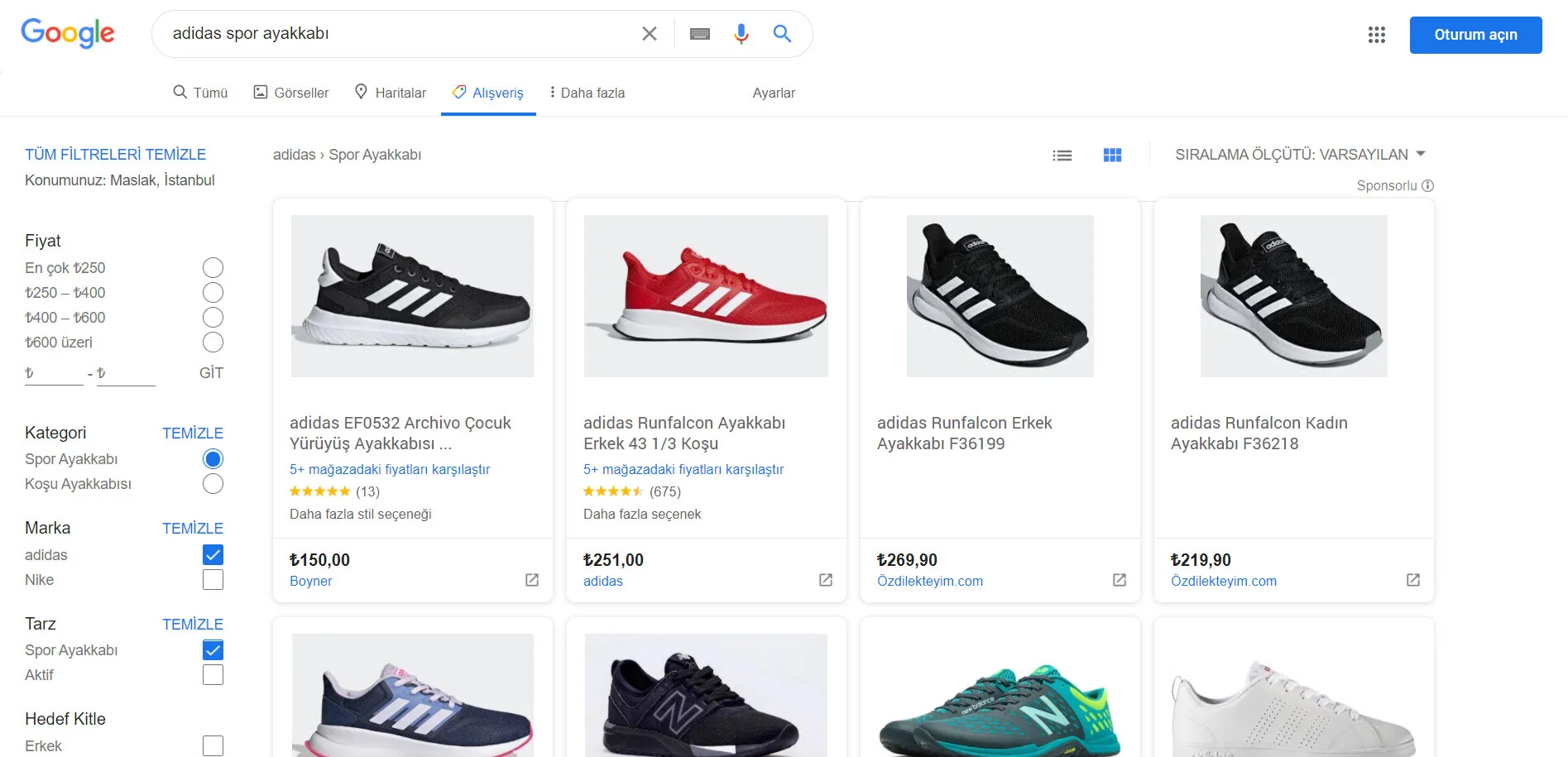The image size is (1568, 757).
Task: Check the Nike brand checkbox
Action: pyautogui.click(x=213, y=580)
